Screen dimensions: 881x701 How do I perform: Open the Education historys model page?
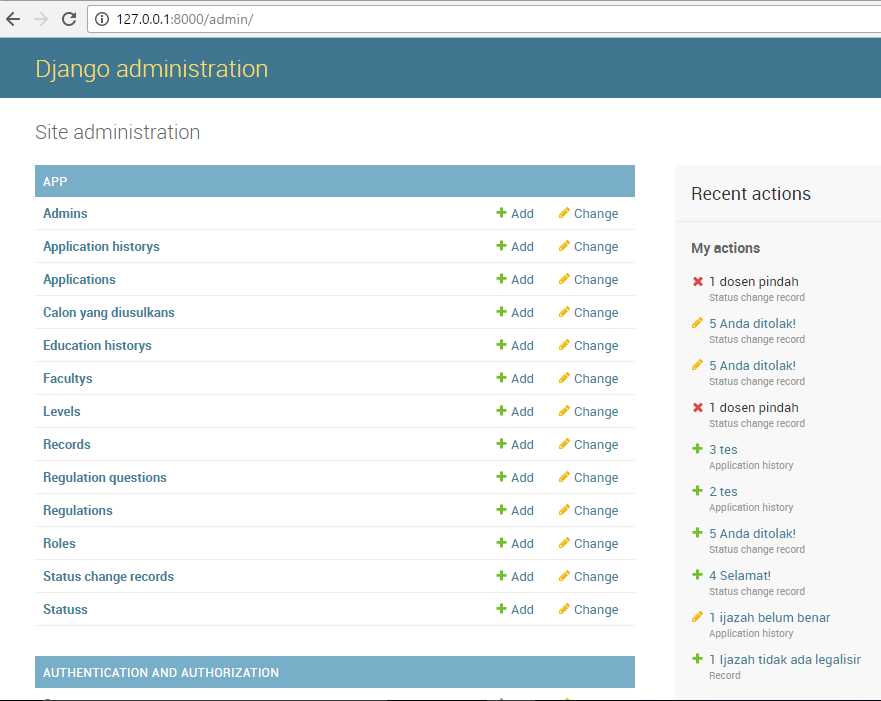click(x=97, y=345)
